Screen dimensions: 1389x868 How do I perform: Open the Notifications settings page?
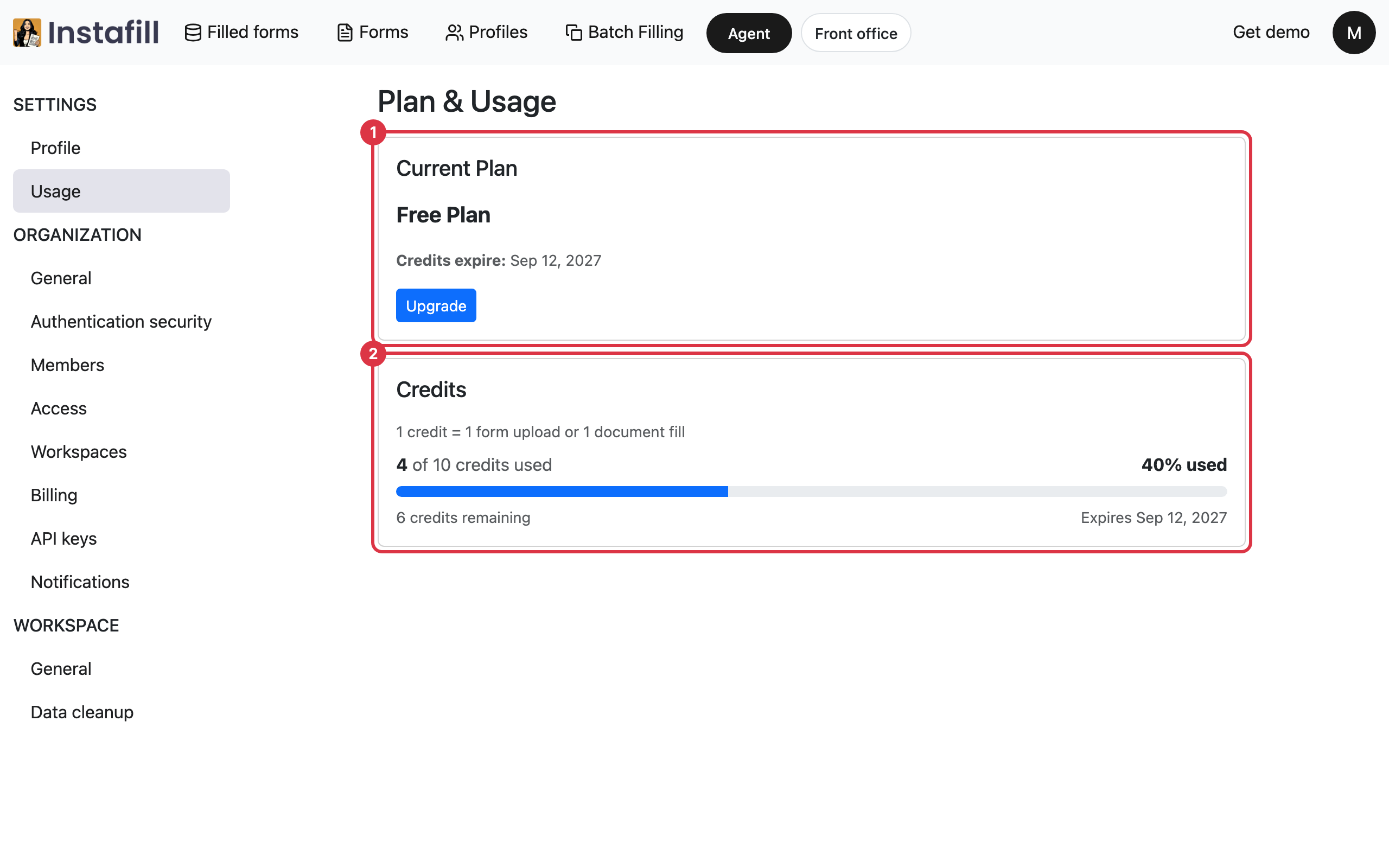pyautogui.click(x=121, y=582)
